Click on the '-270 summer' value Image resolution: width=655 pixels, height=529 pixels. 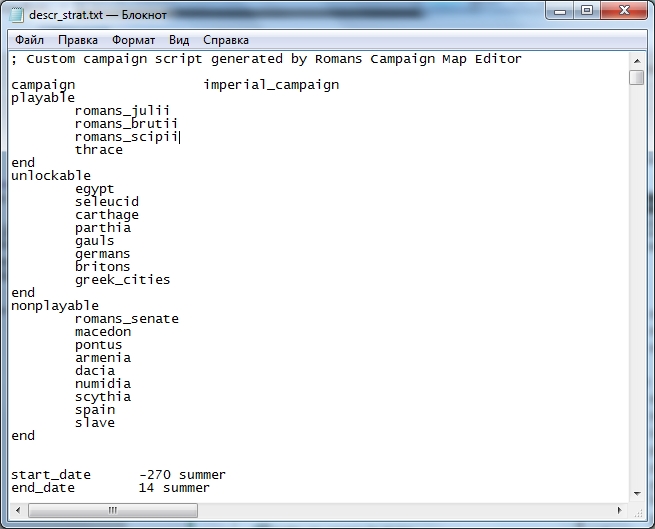(x=183, y=475)
